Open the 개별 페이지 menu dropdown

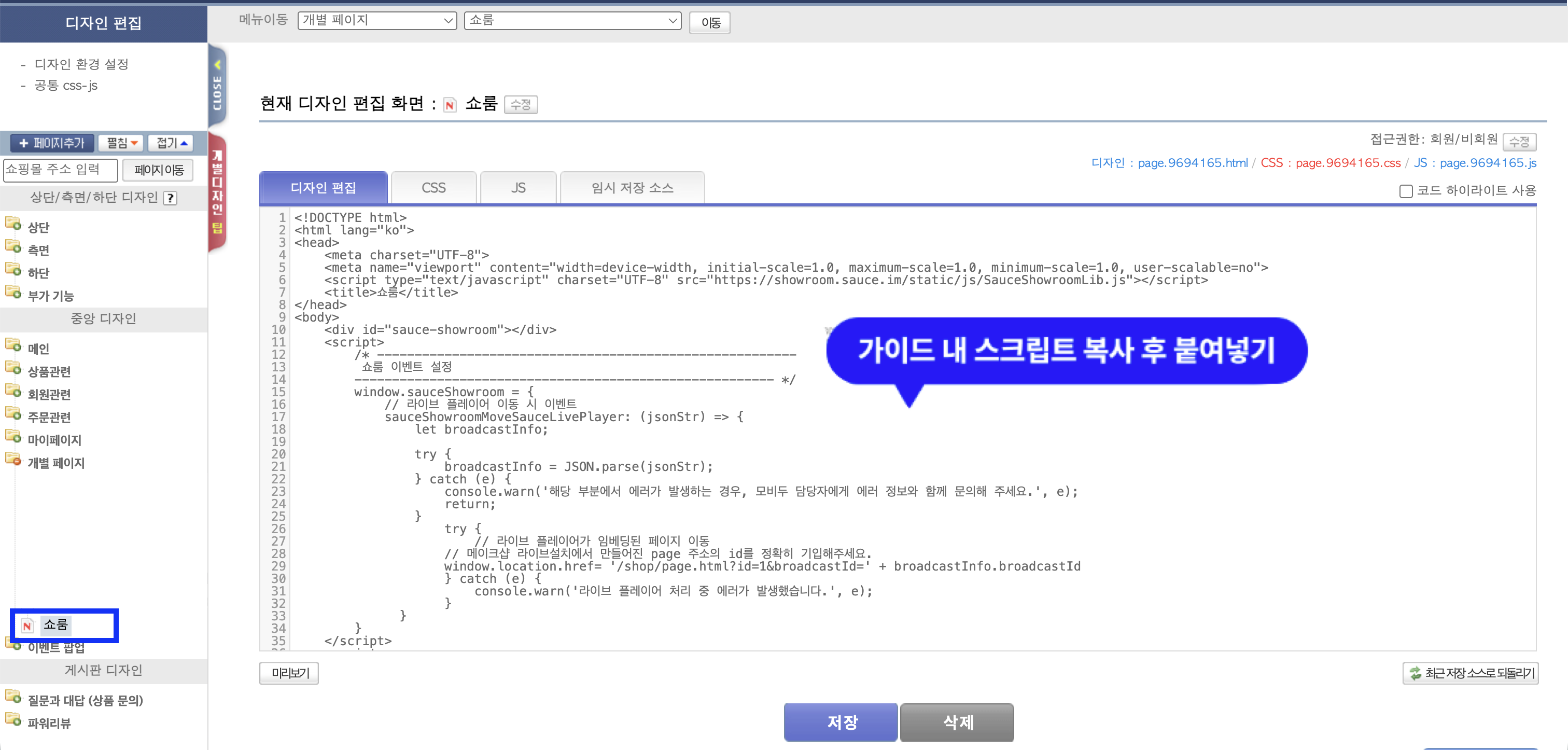[x=377, y=21]
